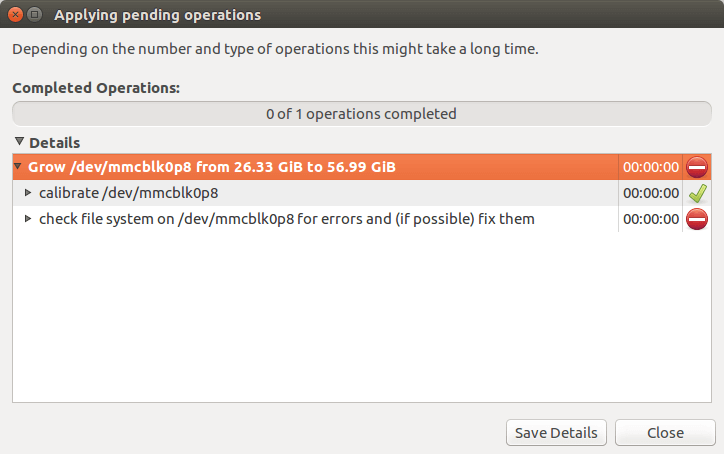Click the red error icon on the check file system row
This screenshot has width=724, height=454.
[x=697, y=219]
